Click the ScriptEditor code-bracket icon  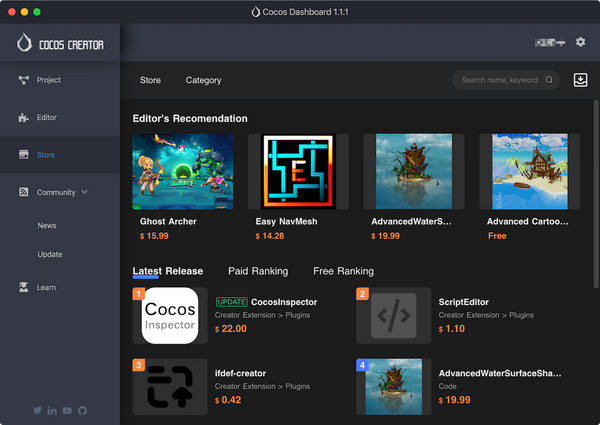(x=393, y=316)
